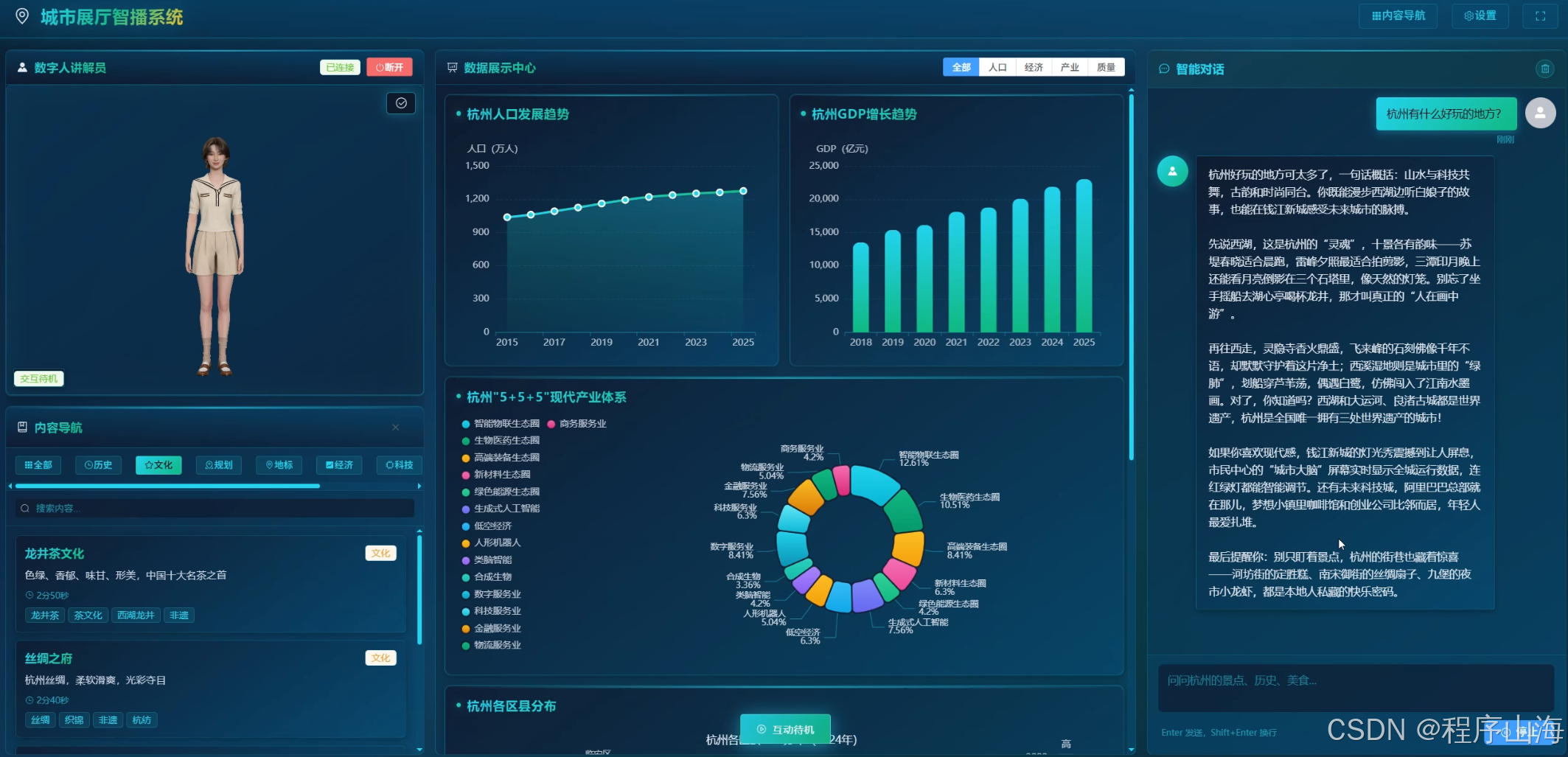Click the 文化 badge on 龙井茶文化 card
This screenshot has height=757, width=1568.
click(x=380, y=553)
